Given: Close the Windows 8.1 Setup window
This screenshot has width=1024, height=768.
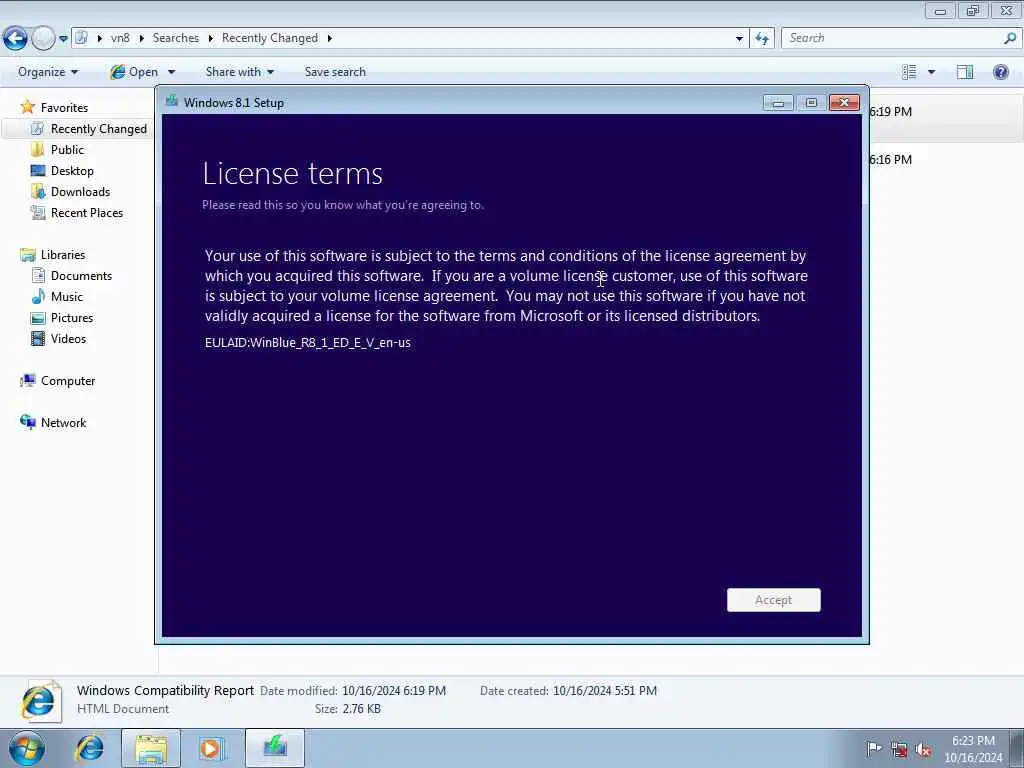Looking at the screenshot, I should [844, 103].
